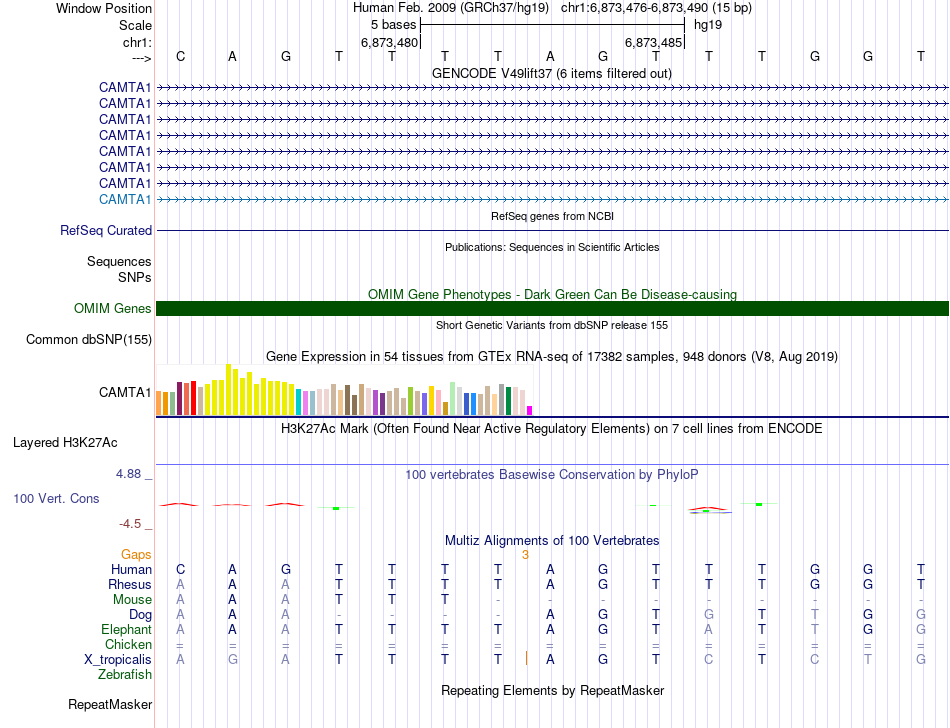
Task: Click the Layered H3K27Ac track label
Action: [65, 443]
